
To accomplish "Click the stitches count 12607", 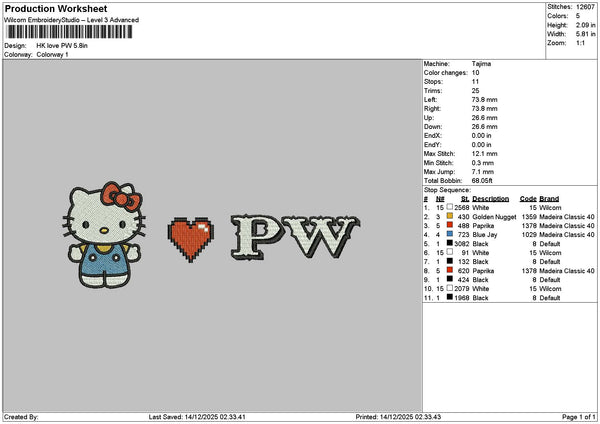I will (585, 7).
